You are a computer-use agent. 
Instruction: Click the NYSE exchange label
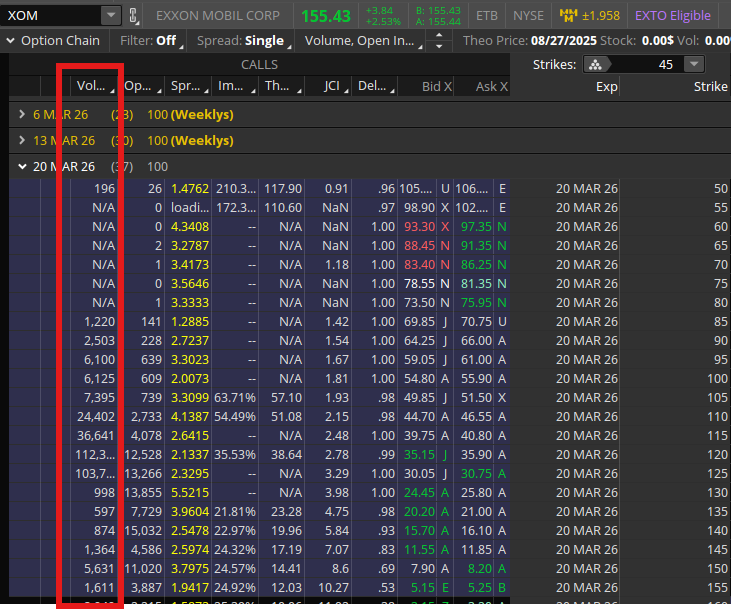point(528,16)
